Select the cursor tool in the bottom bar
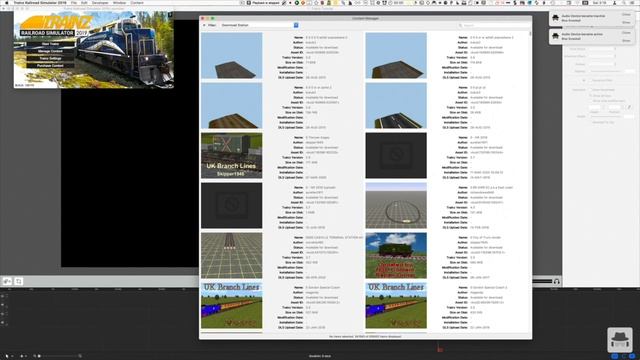This screenshot has height=360, width=640. [7, 356]
